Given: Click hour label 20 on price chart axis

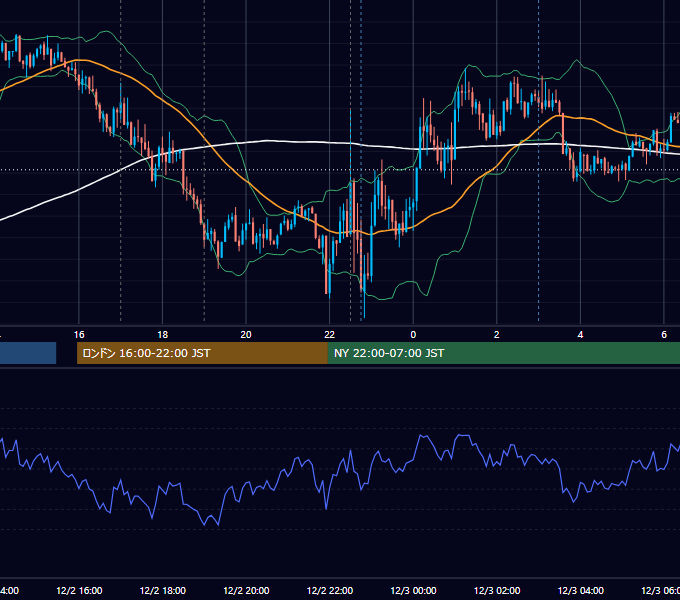Looking at the screenshot, I should pos(246,335).
